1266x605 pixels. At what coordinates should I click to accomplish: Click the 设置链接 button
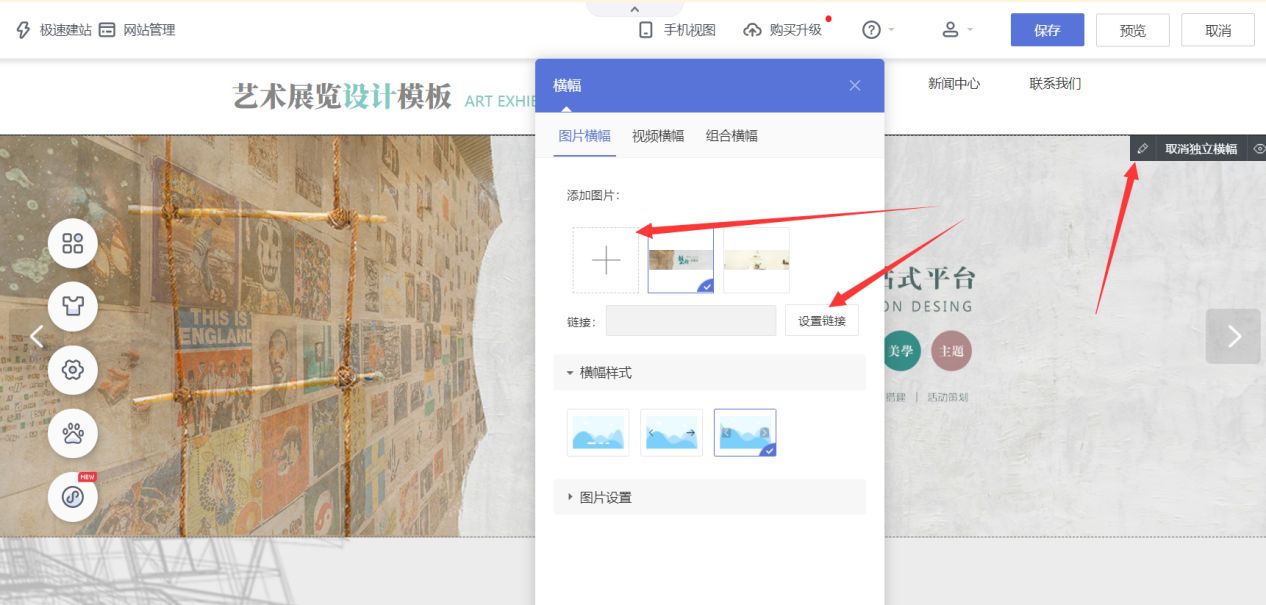coord(822,321)
